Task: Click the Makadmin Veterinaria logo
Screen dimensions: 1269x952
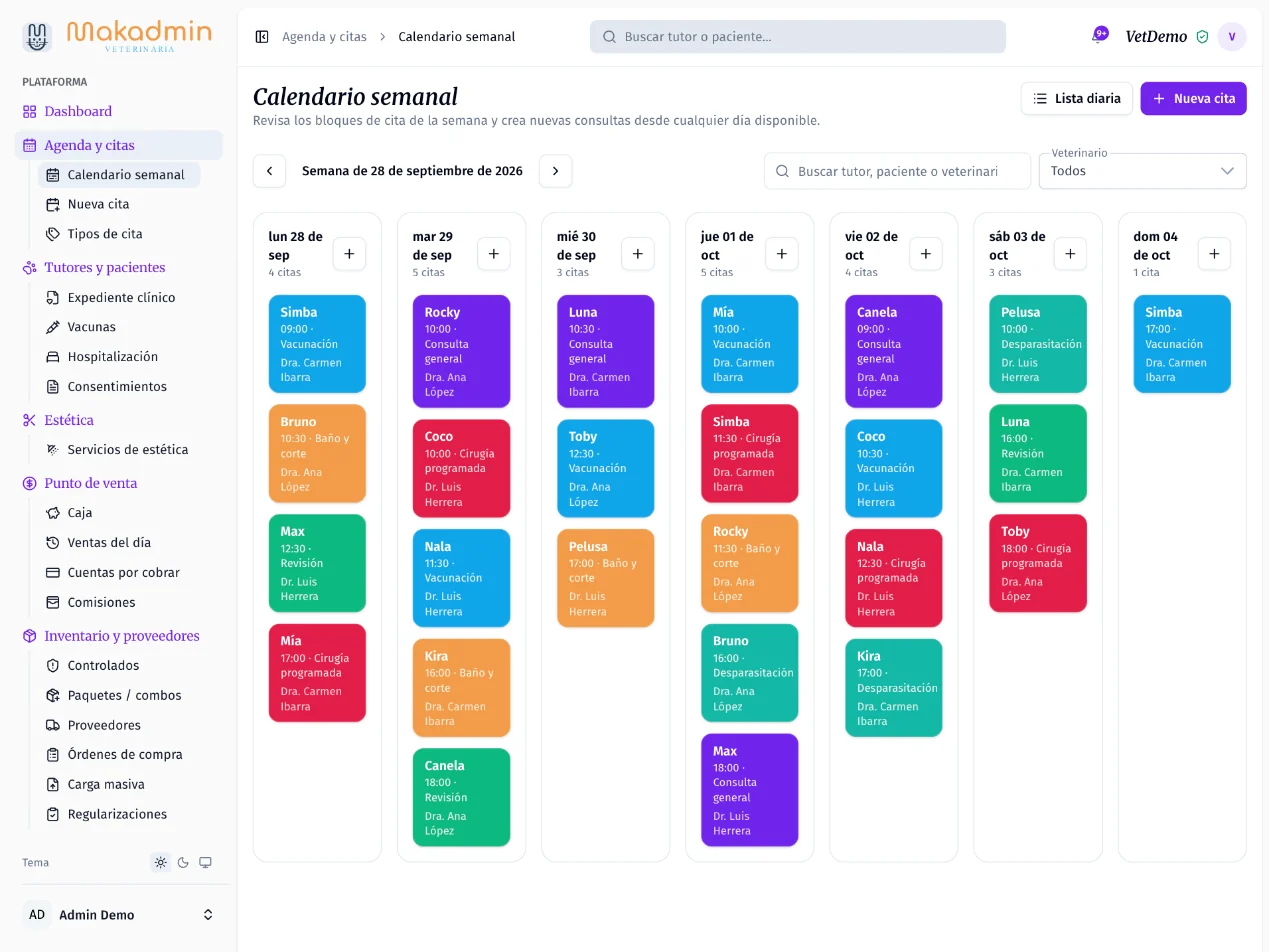Action: pyautogui.click(x=118, y=36)
